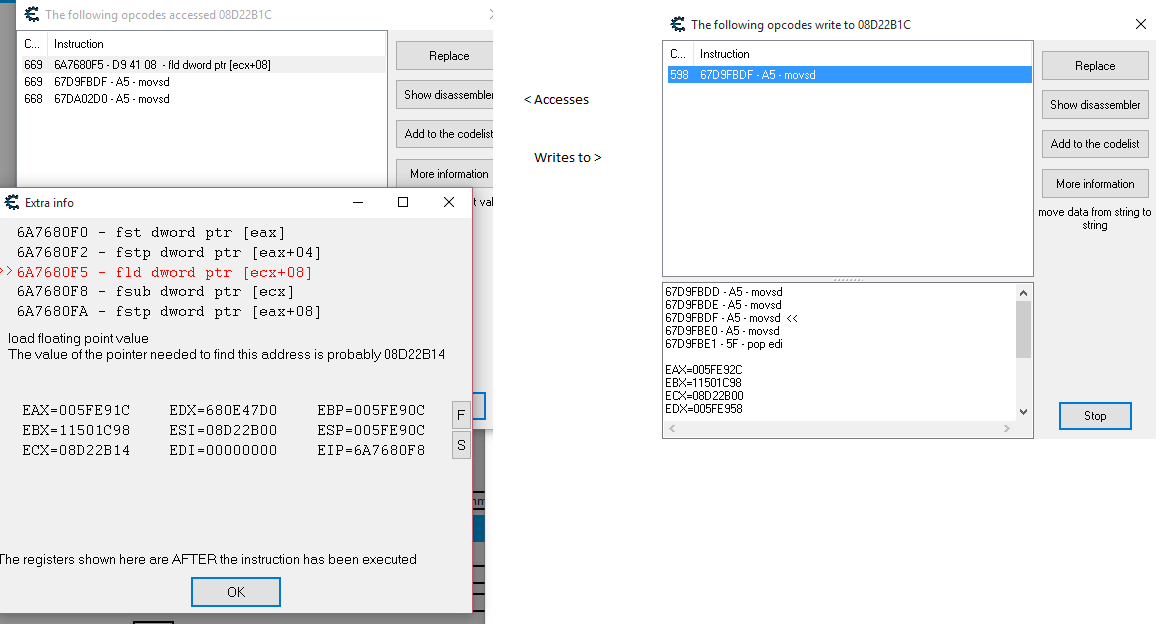Add to the codelist from the 'write to' window
Viewport: 1160px width, 624px height.
(1095, 144)
